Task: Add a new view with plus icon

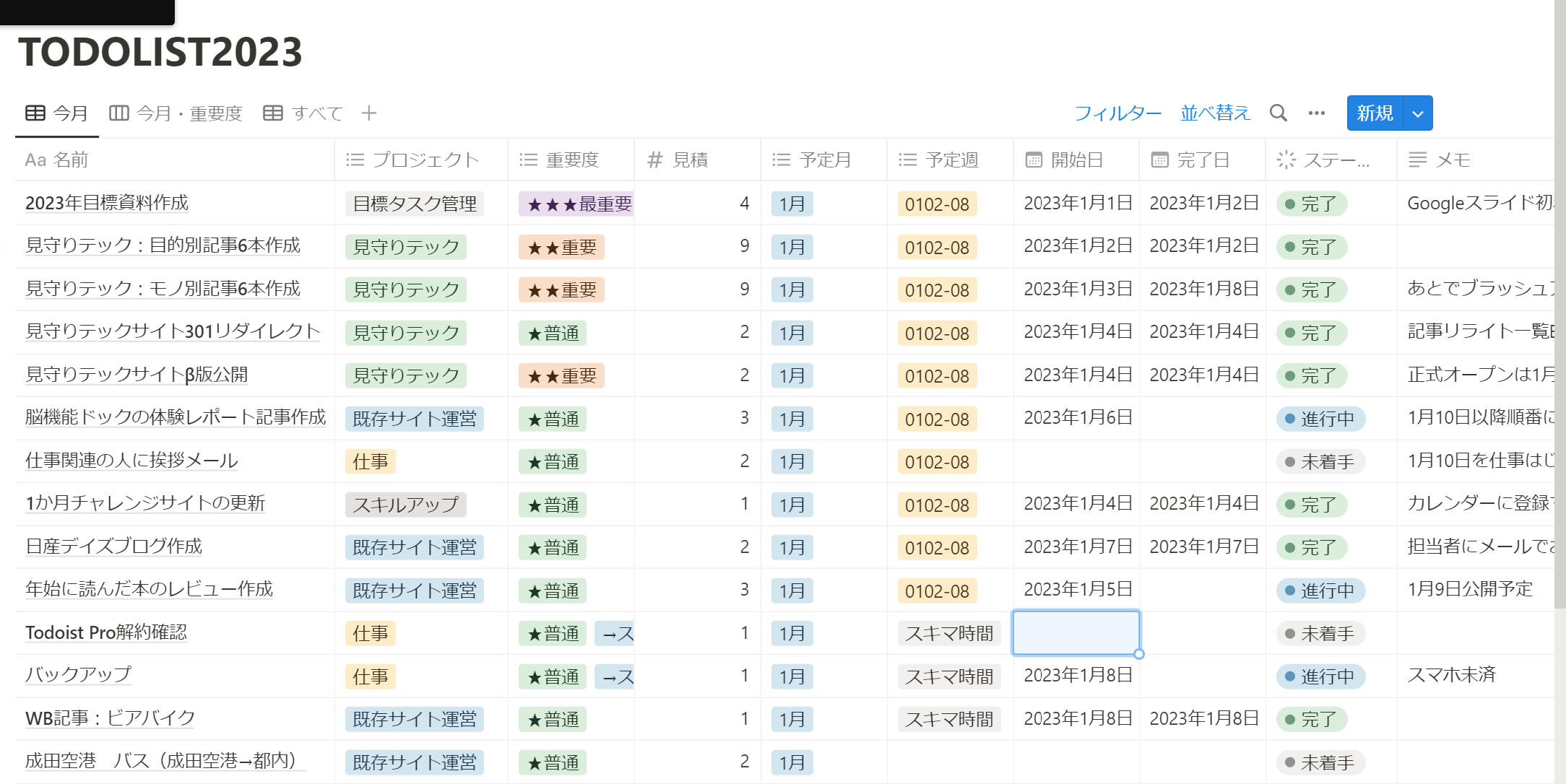Action: tap(368, 113)
